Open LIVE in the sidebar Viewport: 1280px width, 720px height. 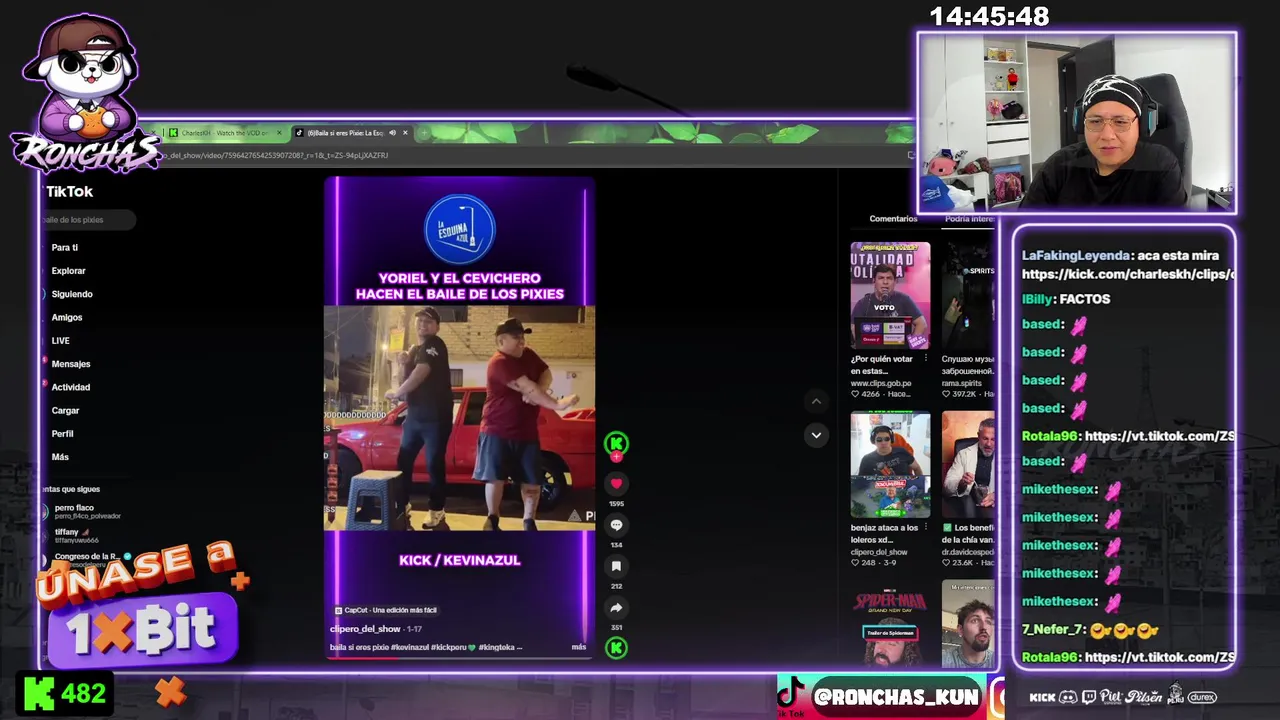[x=61, y=341]
